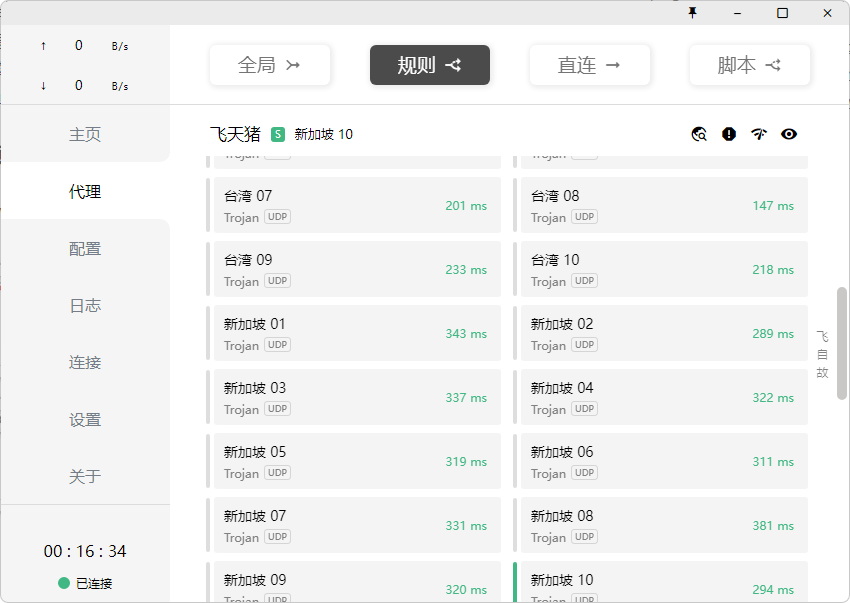Toggle the eye visibility icon

[789, 134]
